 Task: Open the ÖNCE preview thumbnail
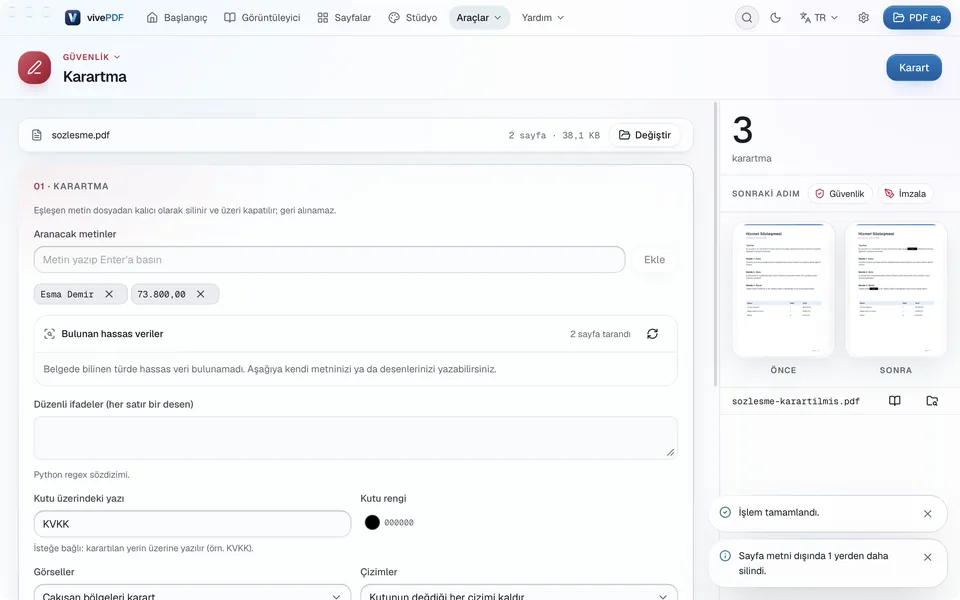[784, 290]
